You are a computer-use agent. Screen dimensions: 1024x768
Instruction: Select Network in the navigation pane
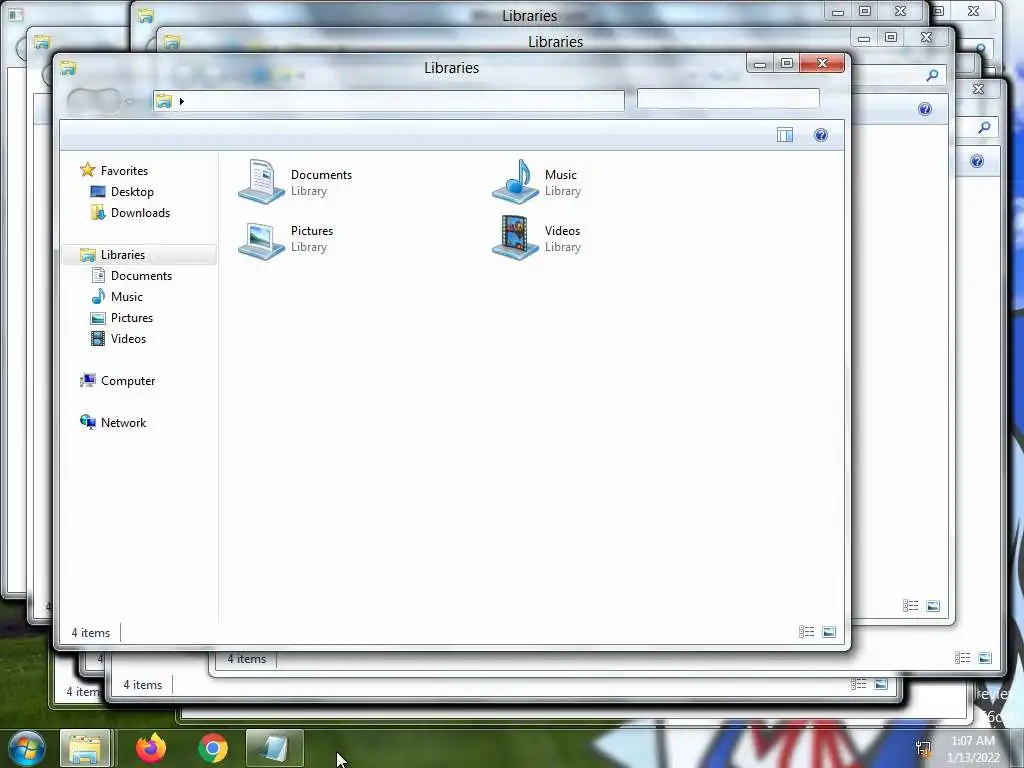pyautogui.click(x=113, y=423)
